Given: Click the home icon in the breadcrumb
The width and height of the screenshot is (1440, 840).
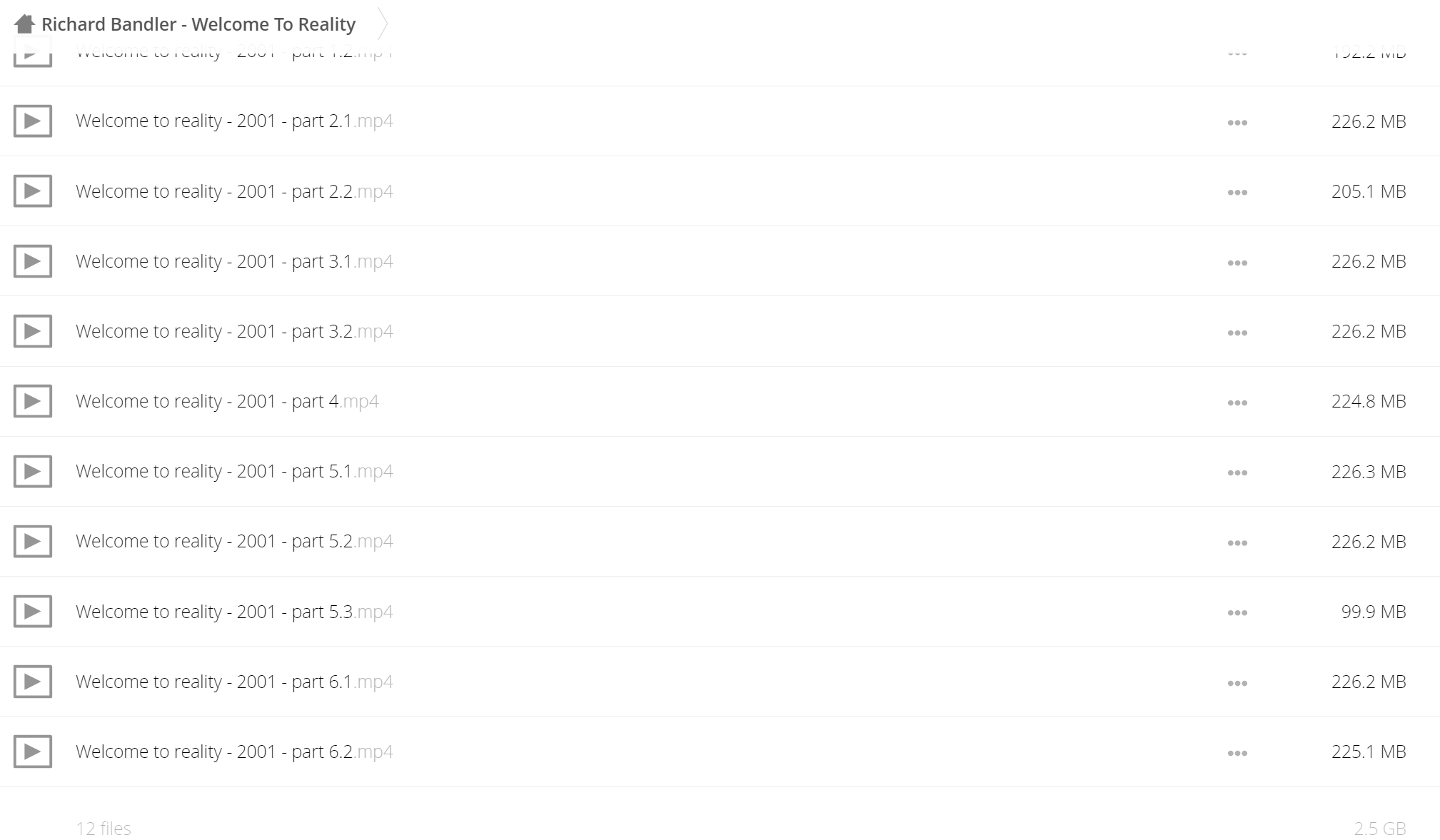Looking at the screenshot, I should tap(24, 24).
